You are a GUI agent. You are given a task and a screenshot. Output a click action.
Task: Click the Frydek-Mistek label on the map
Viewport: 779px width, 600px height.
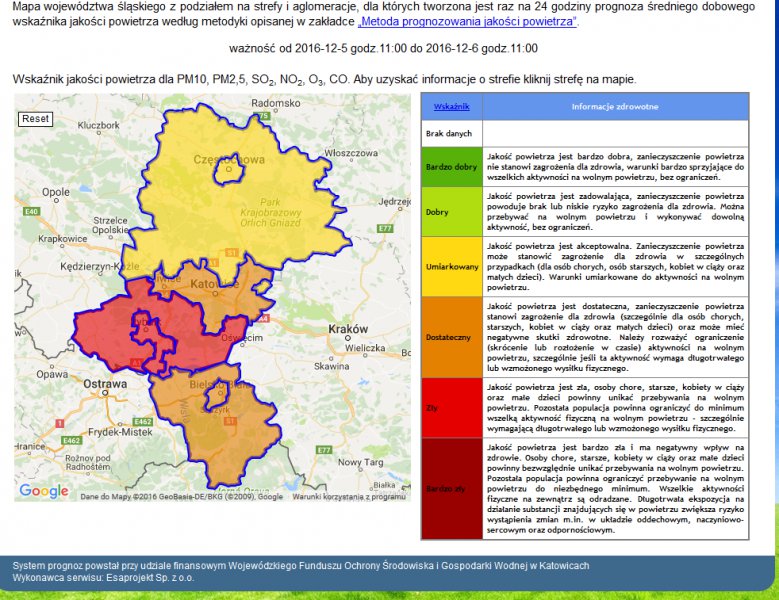[x=120, y=432]
